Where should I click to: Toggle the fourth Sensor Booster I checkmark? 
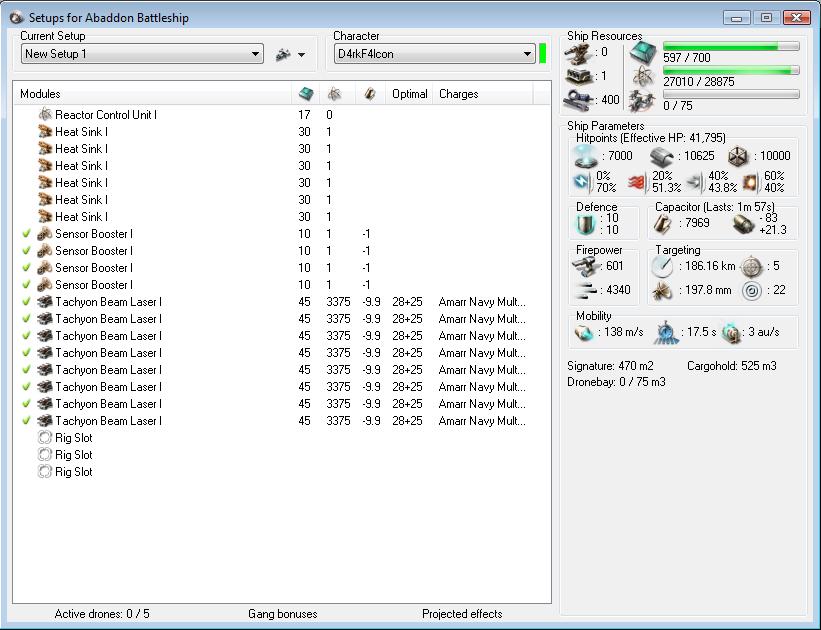(26, 285)
